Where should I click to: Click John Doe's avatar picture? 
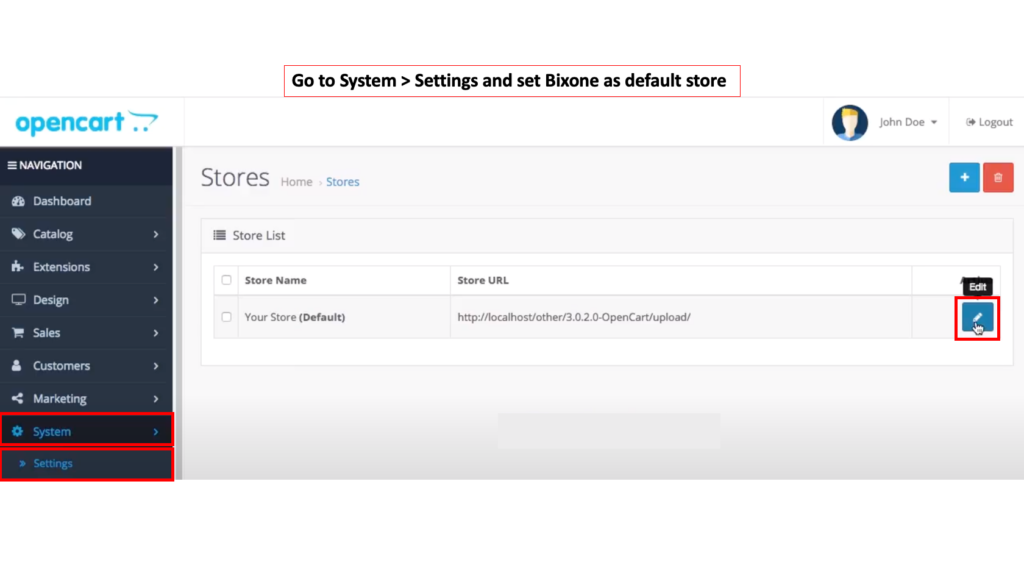point(850,122)
